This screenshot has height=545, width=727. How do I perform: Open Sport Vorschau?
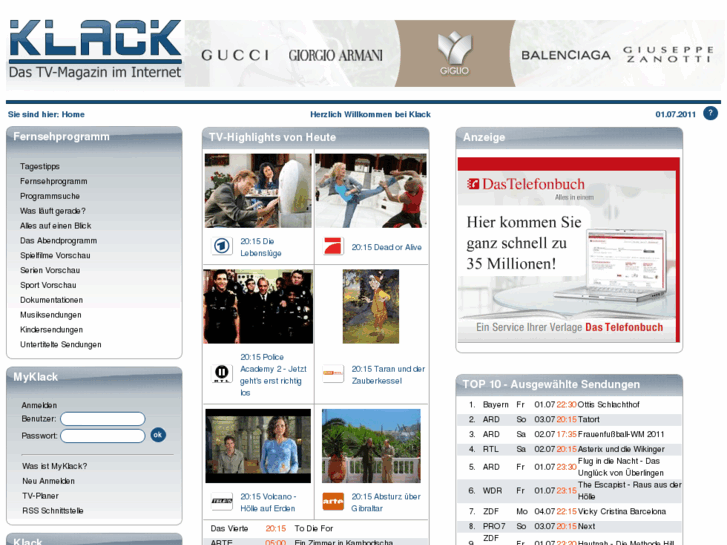point(48,285)
